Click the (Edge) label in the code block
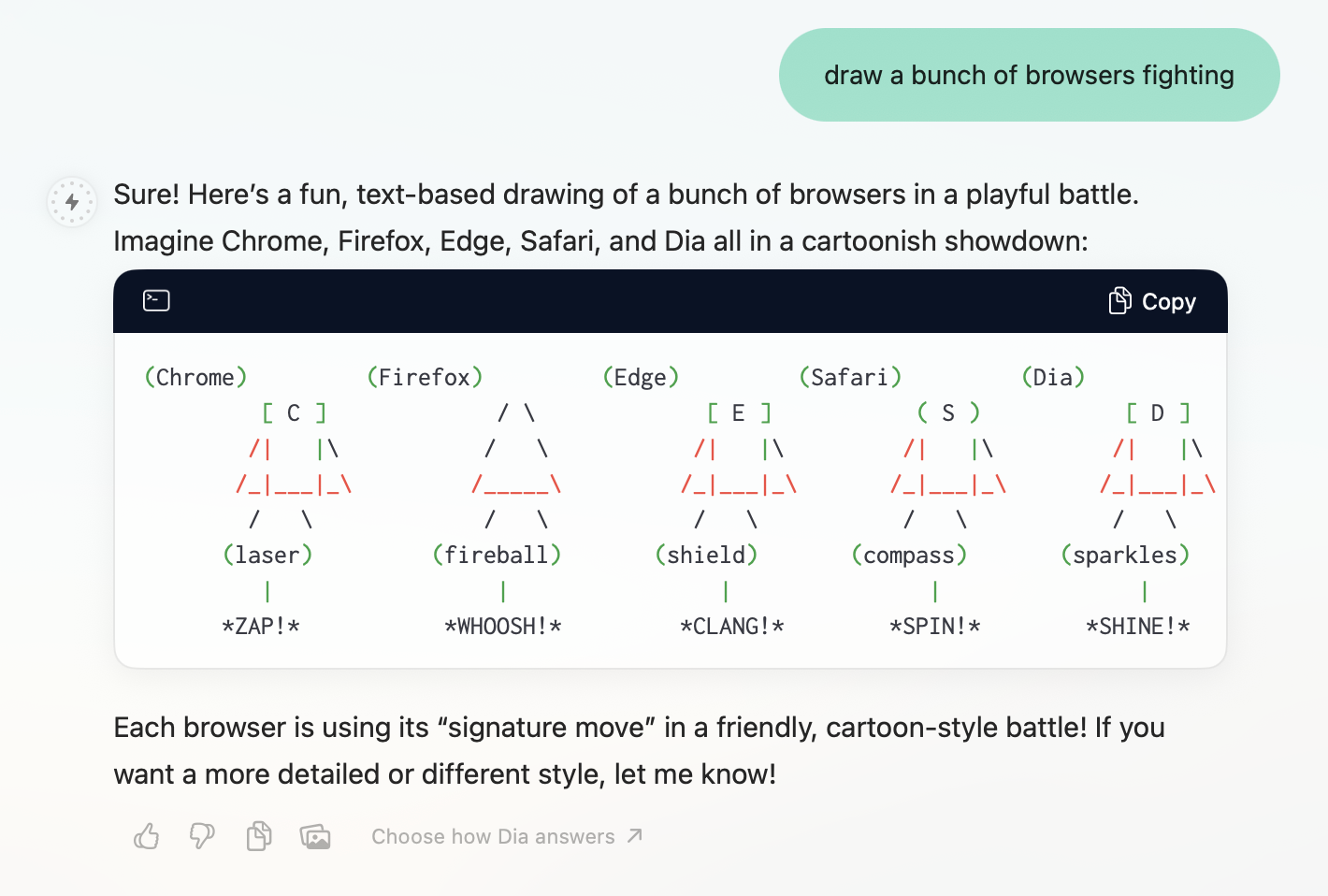This screenshot has height=896, width=1328. click(x=641, y=377)
